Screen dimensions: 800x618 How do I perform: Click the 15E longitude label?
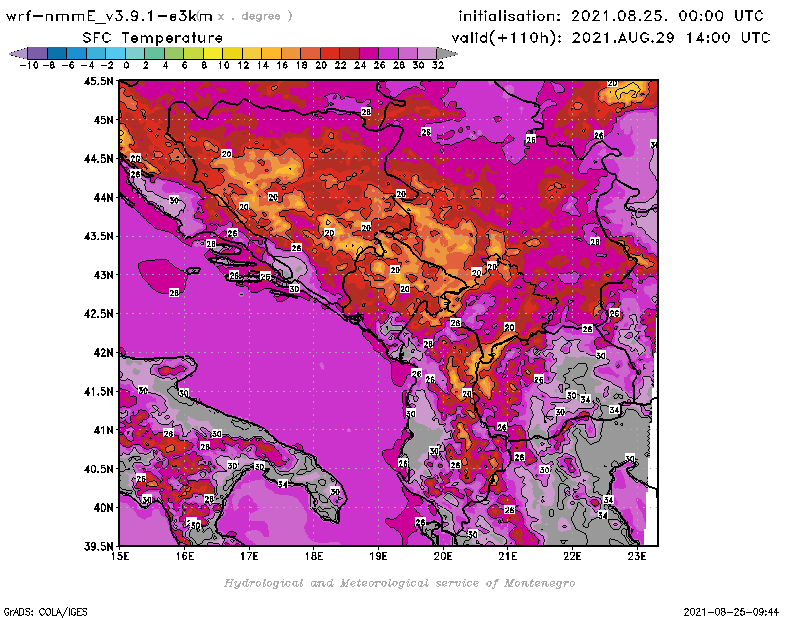[120, 556]
